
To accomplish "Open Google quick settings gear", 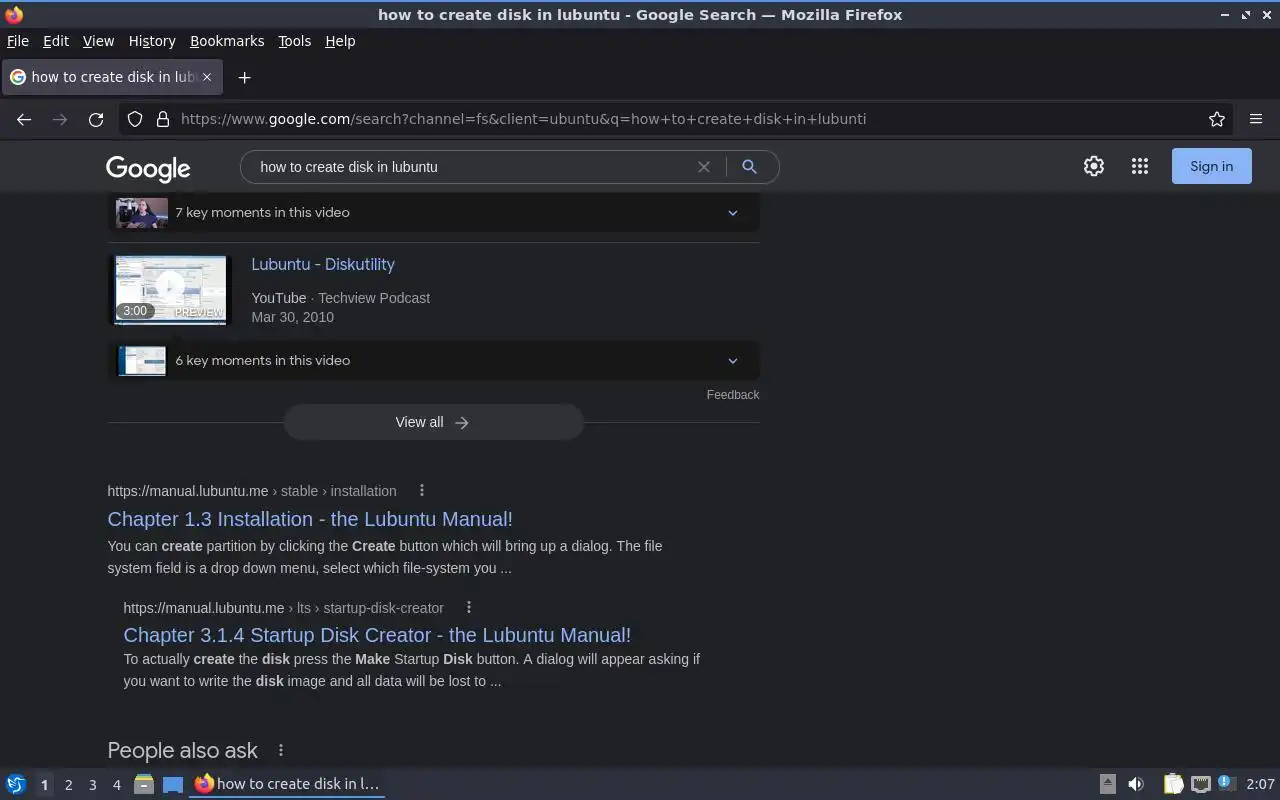I will click(x=1094, y=167).
